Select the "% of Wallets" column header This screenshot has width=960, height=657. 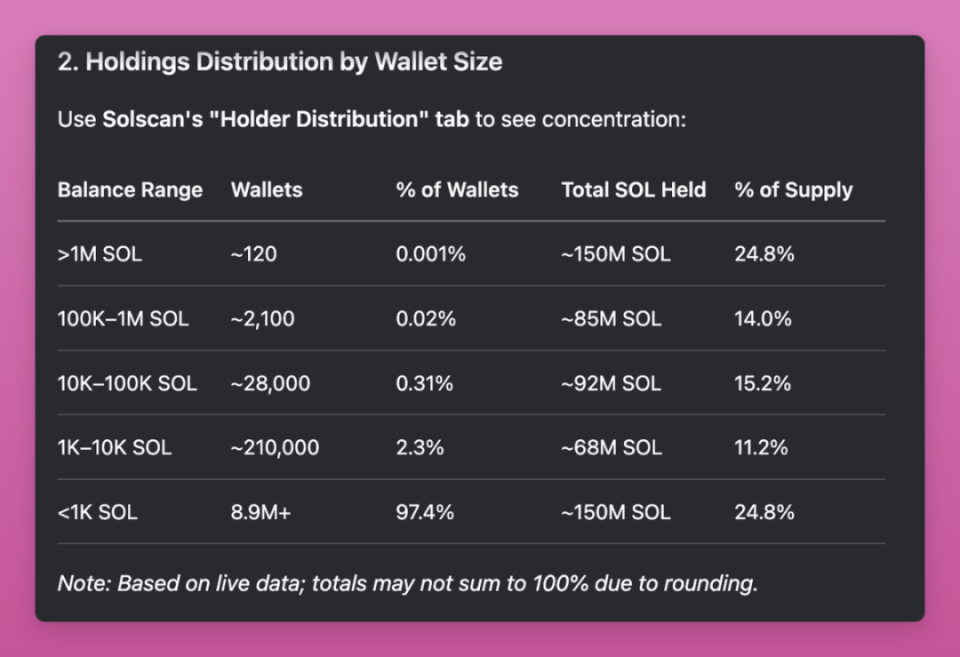(x=457, y=190)
